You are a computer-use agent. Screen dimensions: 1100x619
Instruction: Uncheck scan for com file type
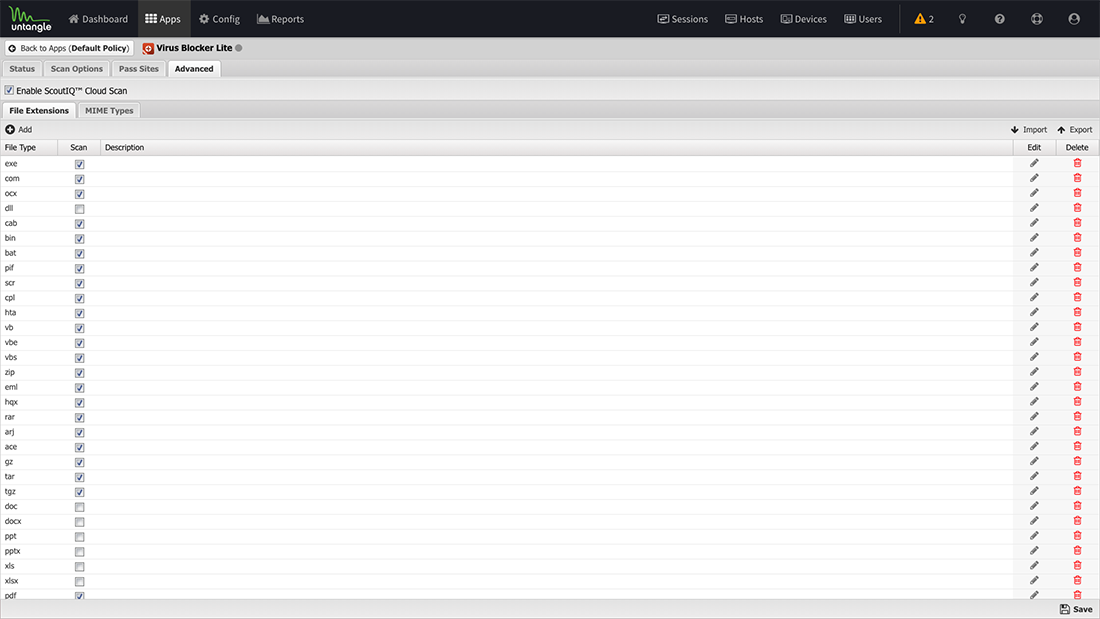[79, 179]
